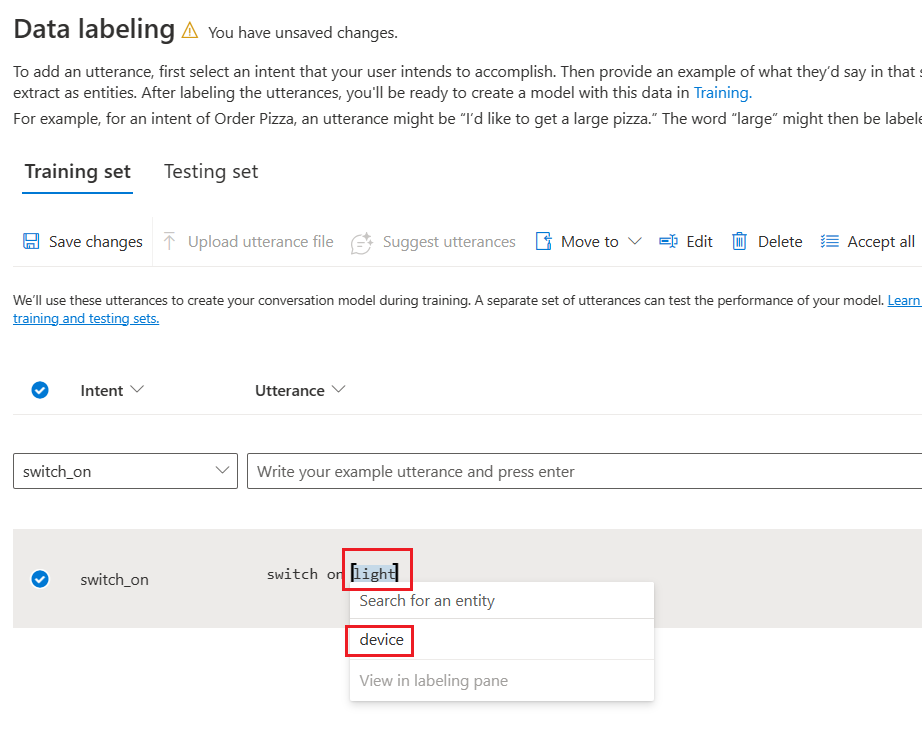
Task: Expand the Move to dropdown chevron
Action: (634, 241)
